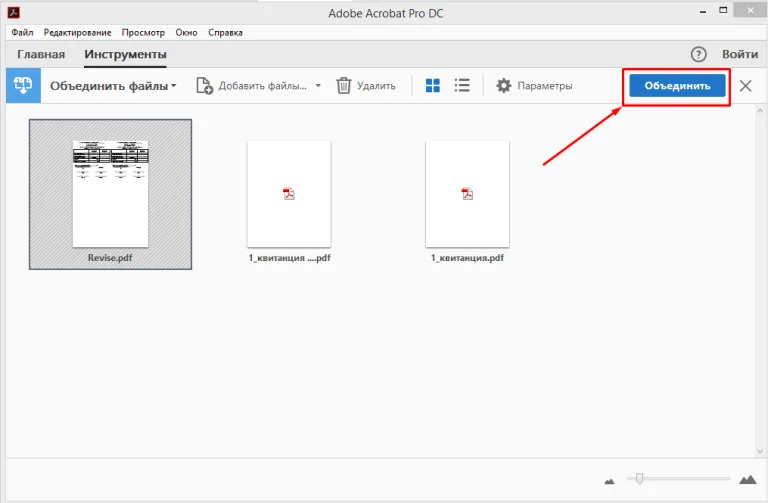Viewport: 768px width, 503px height.
Task: Click the Удалить trash button
Action: [366, 86]
